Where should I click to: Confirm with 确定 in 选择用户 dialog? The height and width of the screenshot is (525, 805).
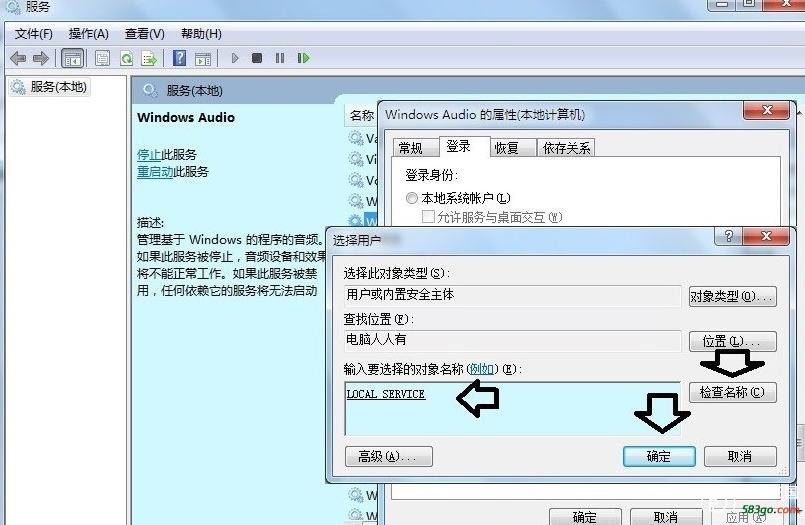coord(659,456)
